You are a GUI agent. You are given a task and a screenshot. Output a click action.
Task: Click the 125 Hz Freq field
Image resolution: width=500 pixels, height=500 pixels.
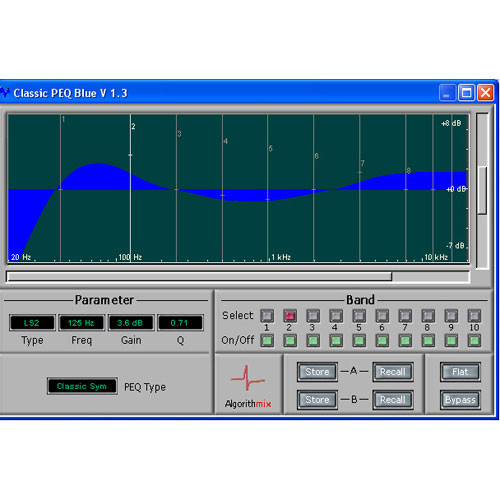pyautogui.click(x=82, y=323)
